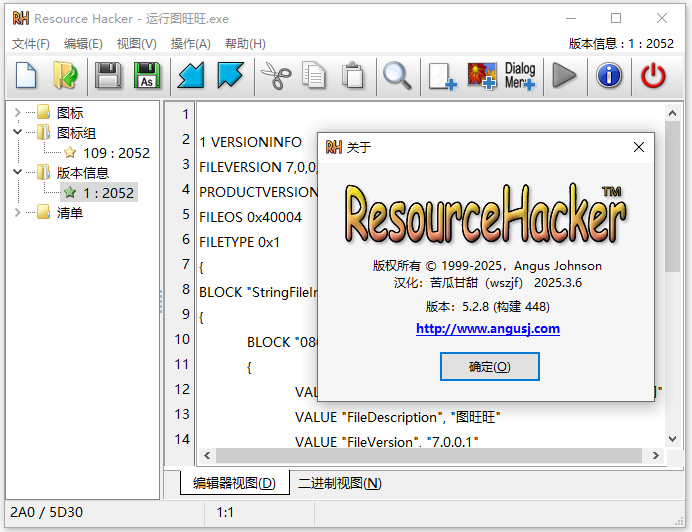Select the 109 : 2052 tree item
The height and width of the screenshot is (532, 692).
click(x=117, y=153)
